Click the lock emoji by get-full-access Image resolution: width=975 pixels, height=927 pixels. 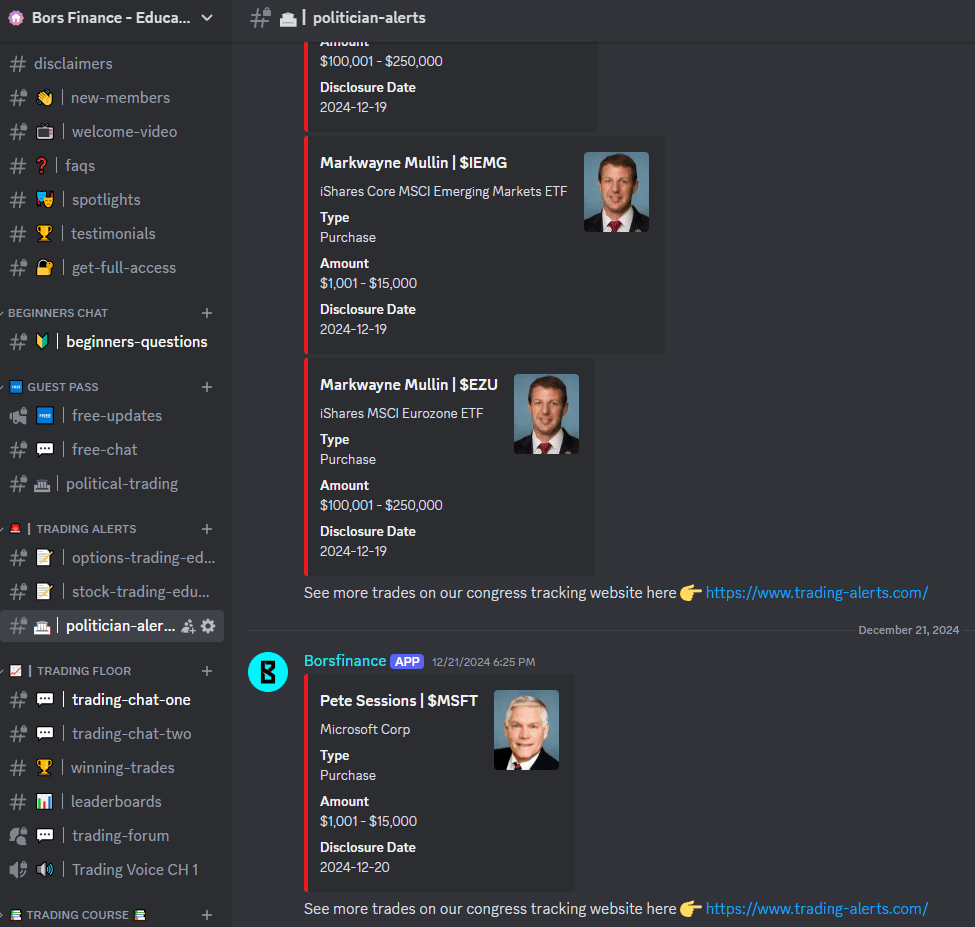44,267
